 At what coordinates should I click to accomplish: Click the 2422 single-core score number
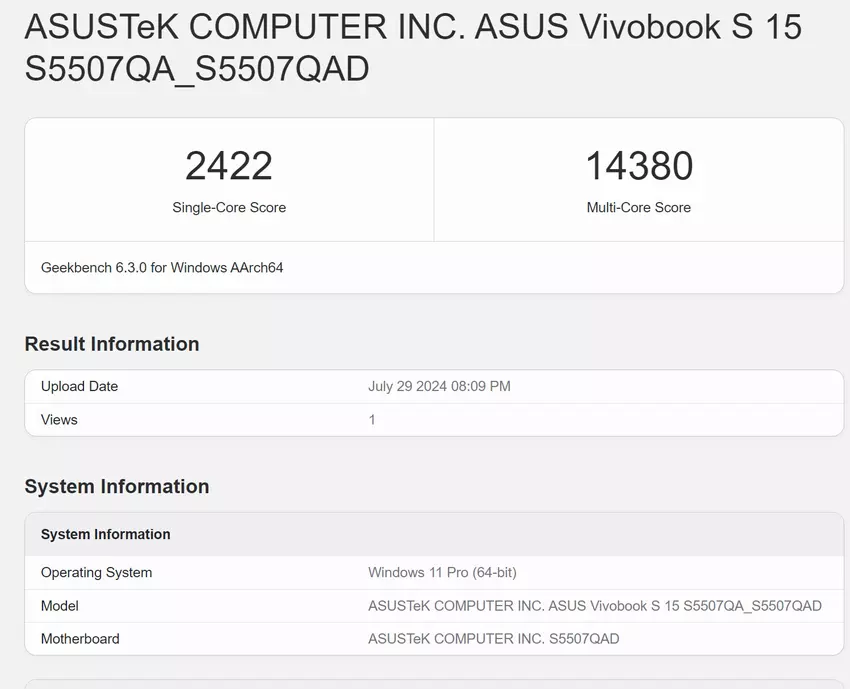(x=229, y=166)
